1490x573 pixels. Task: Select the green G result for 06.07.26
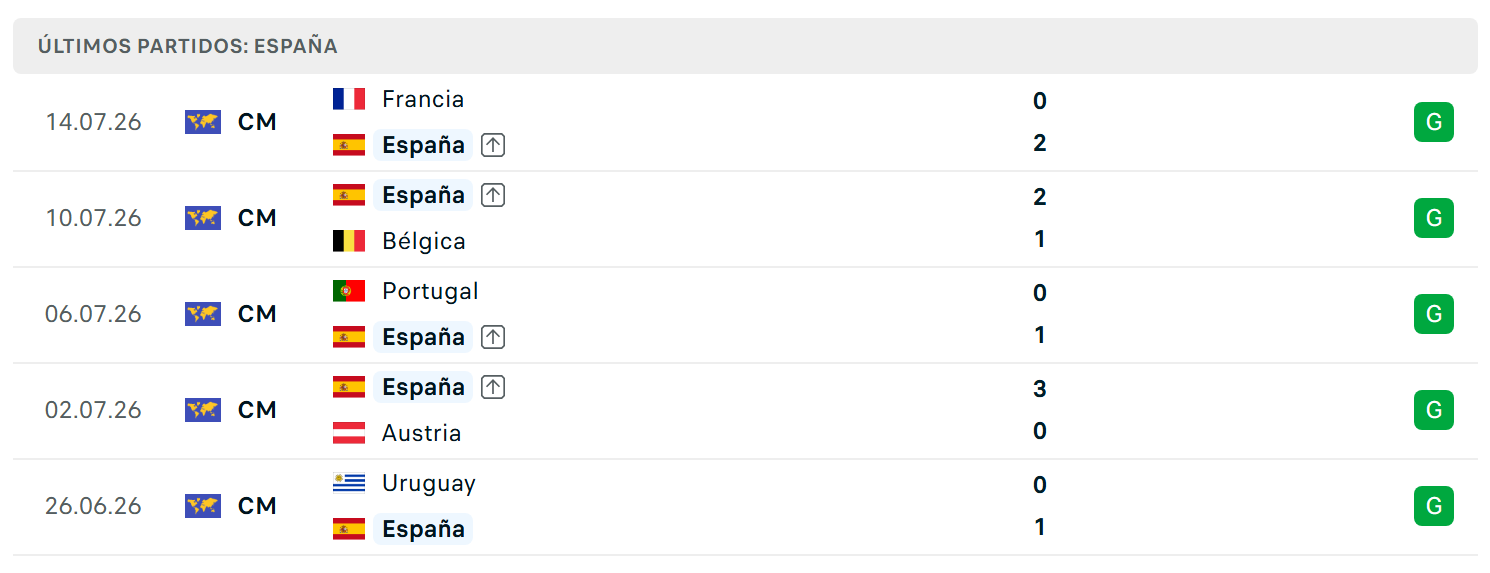point(1434,314)
